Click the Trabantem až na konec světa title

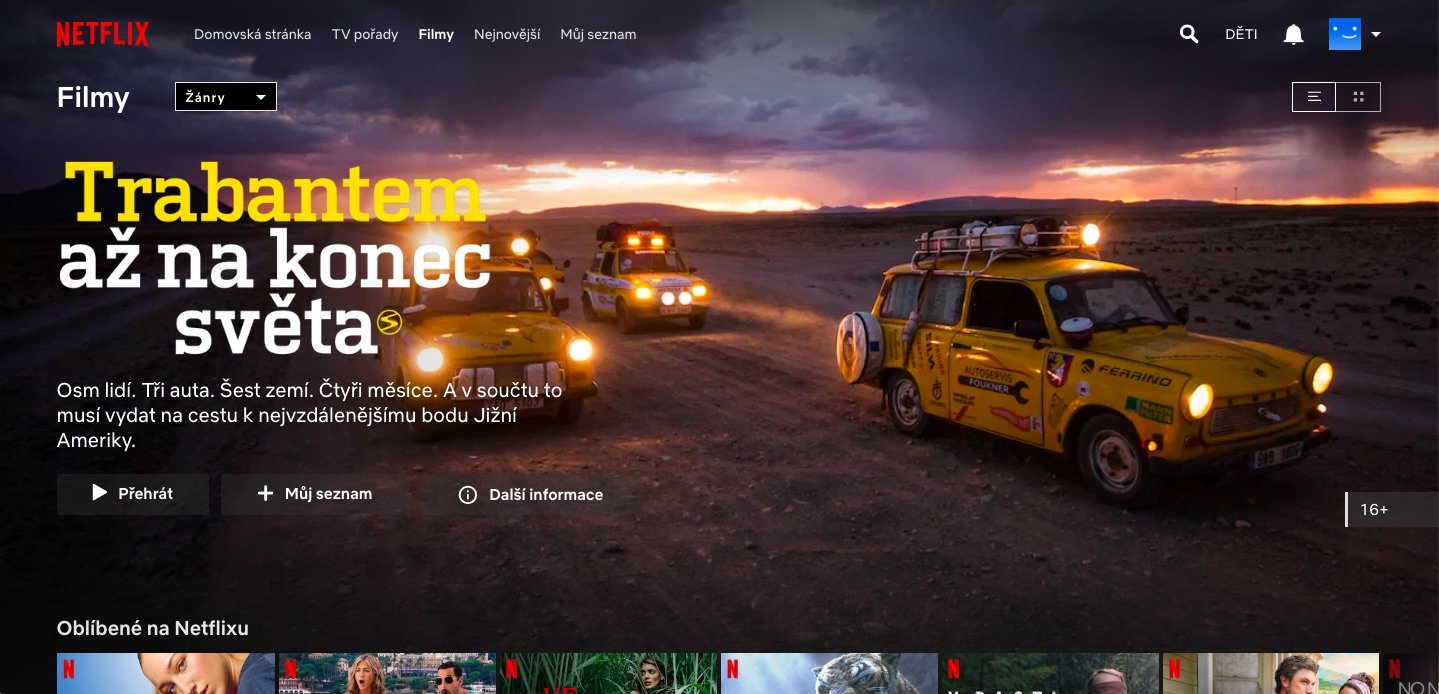pos(275,258)
